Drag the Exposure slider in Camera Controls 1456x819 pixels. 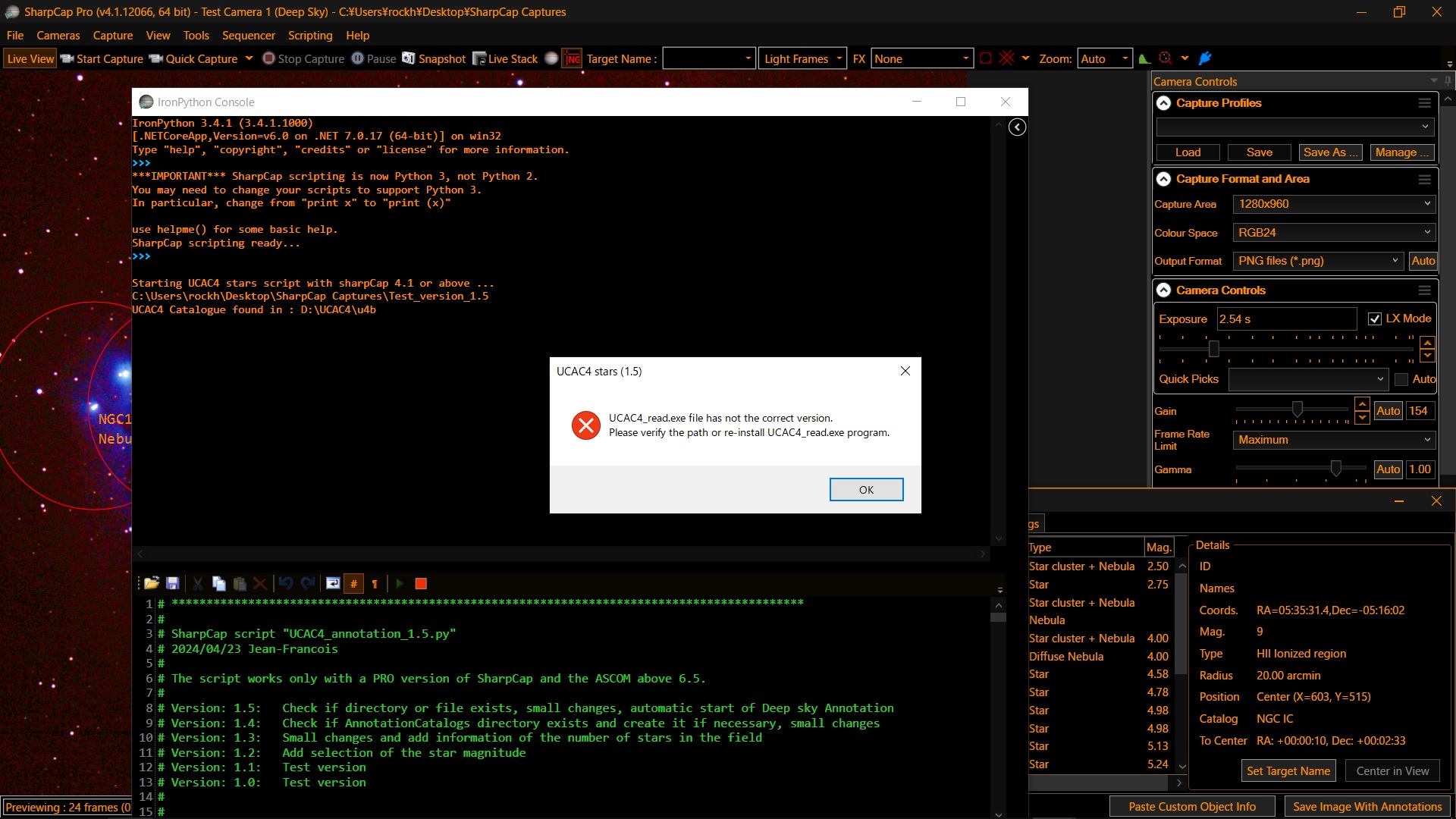1214,348
